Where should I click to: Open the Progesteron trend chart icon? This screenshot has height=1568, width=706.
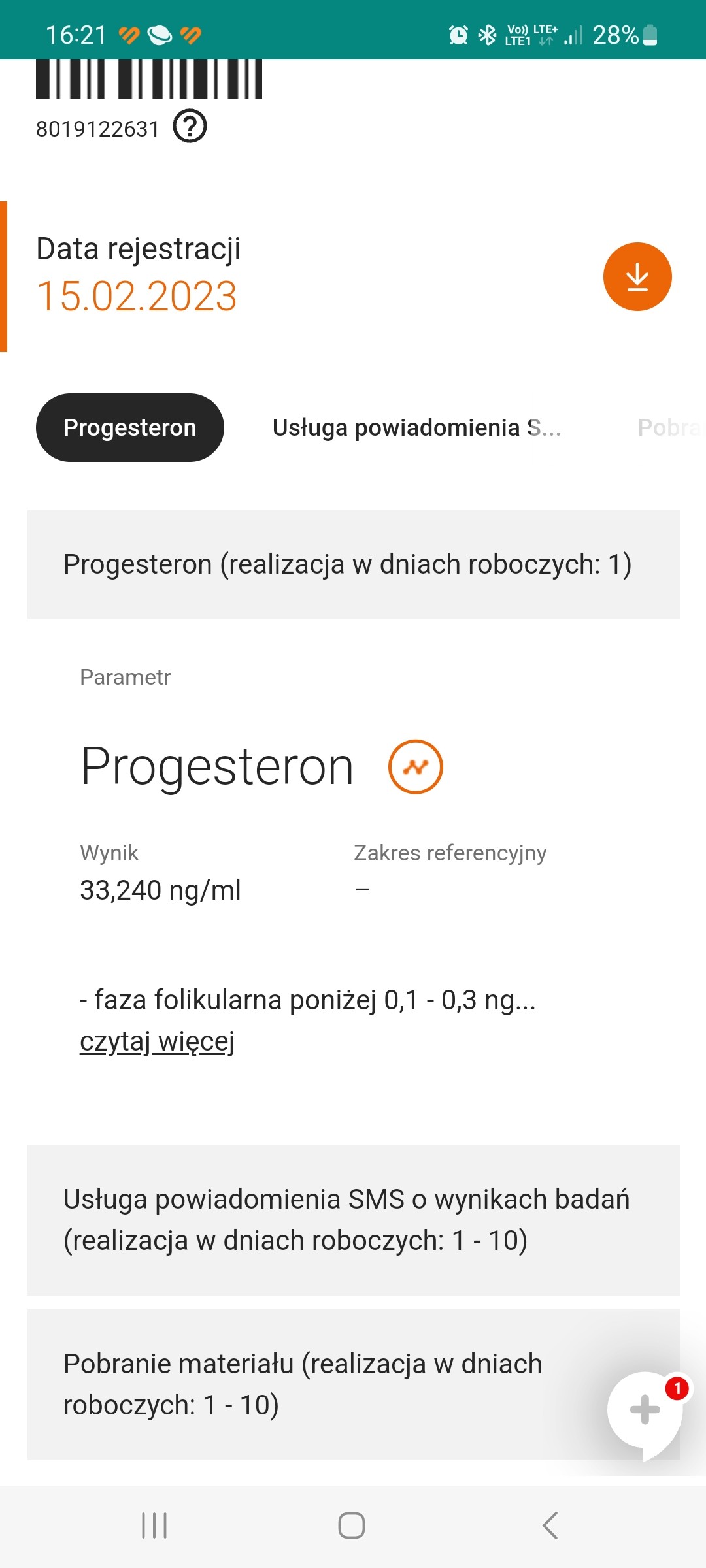click(415, 767)
